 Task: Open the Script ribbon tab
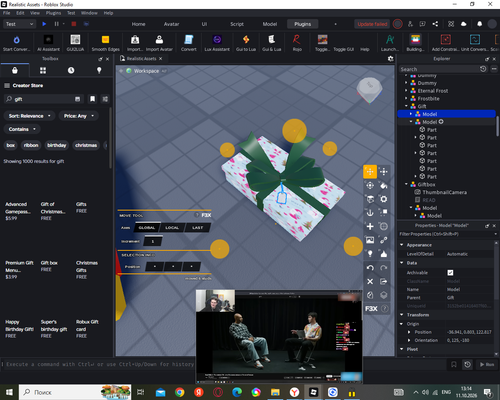(237, 24)
